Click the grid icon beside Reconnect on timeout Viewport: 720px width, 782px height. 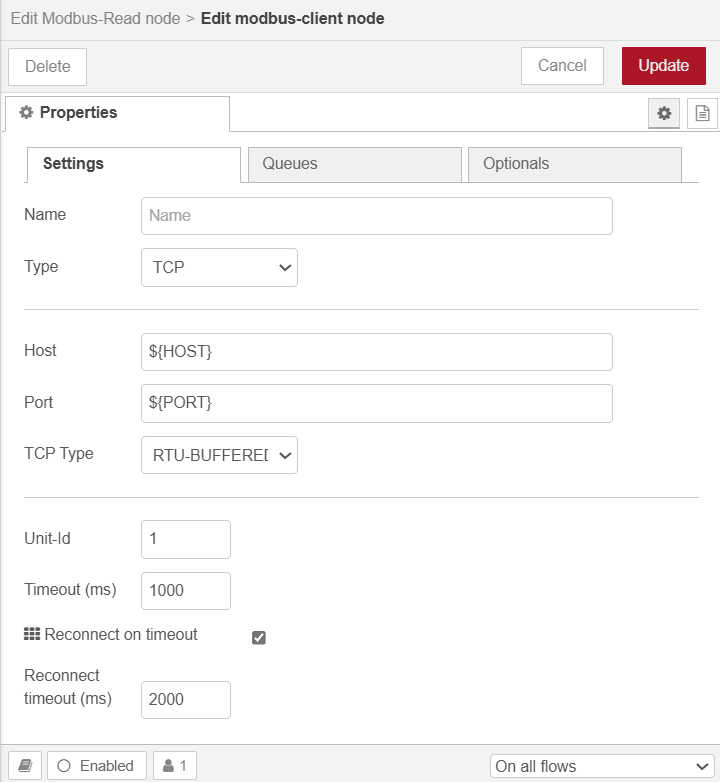click(x=32, y=634)
